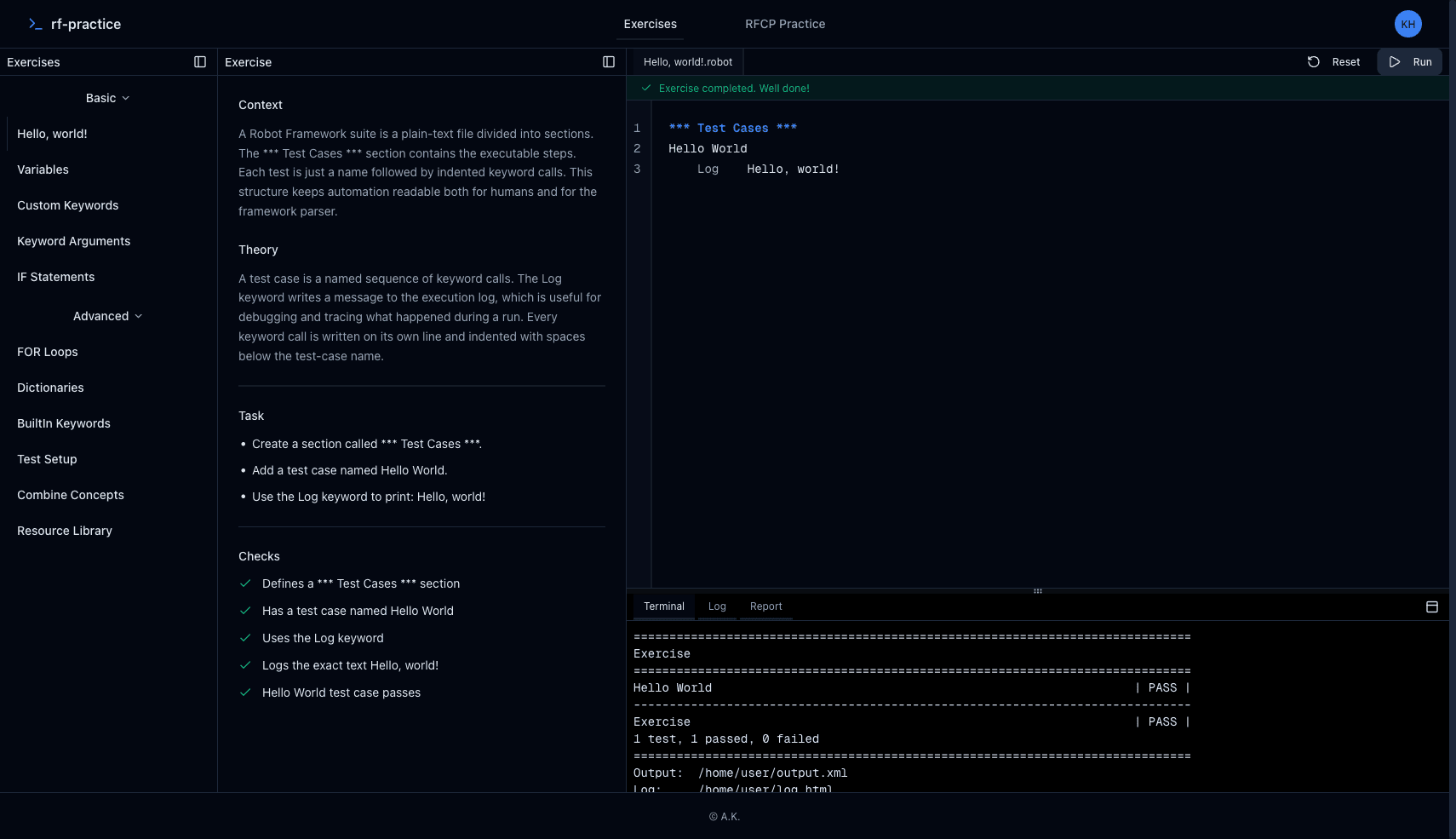Open the Report output tab
This screenshot has height=839, width=1456.
765,606
